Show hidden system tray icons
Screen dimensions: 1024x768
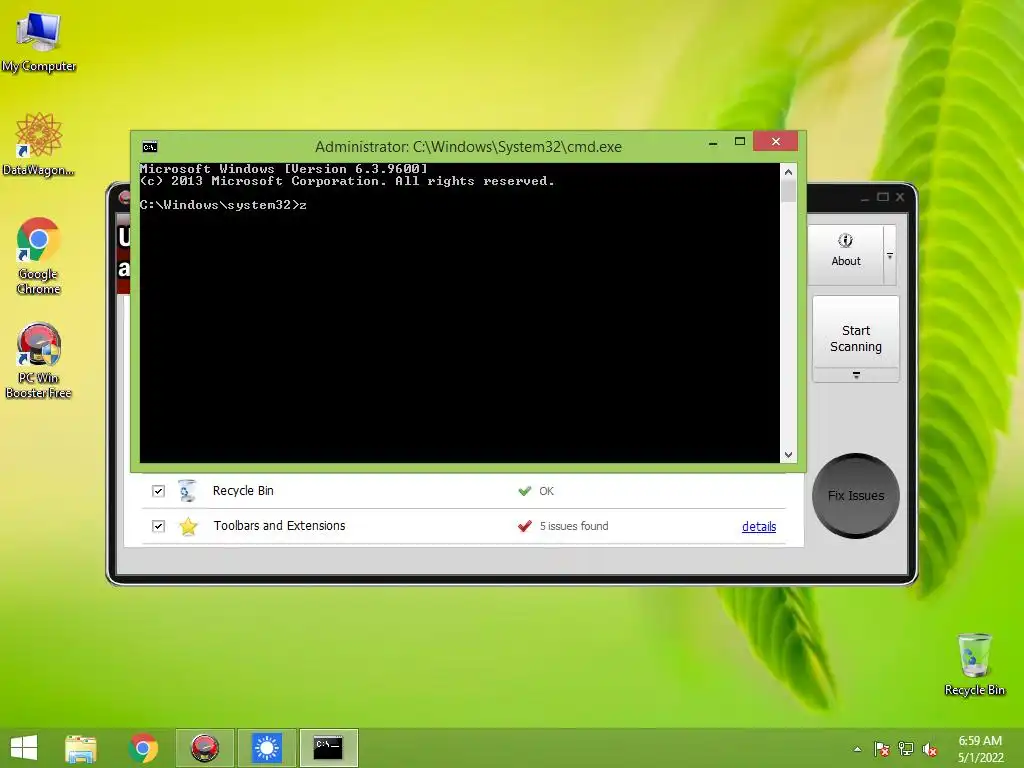click(x=857, y=749)
